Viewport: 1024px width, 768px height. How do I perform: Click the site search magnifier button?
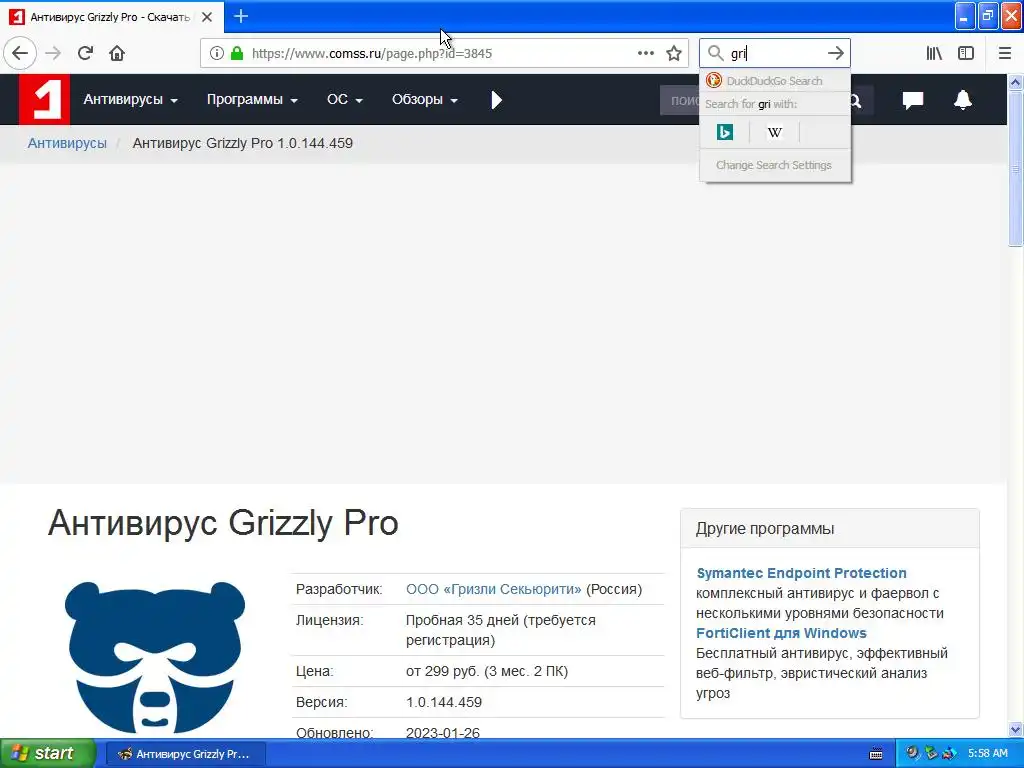[x=856, y=101]
